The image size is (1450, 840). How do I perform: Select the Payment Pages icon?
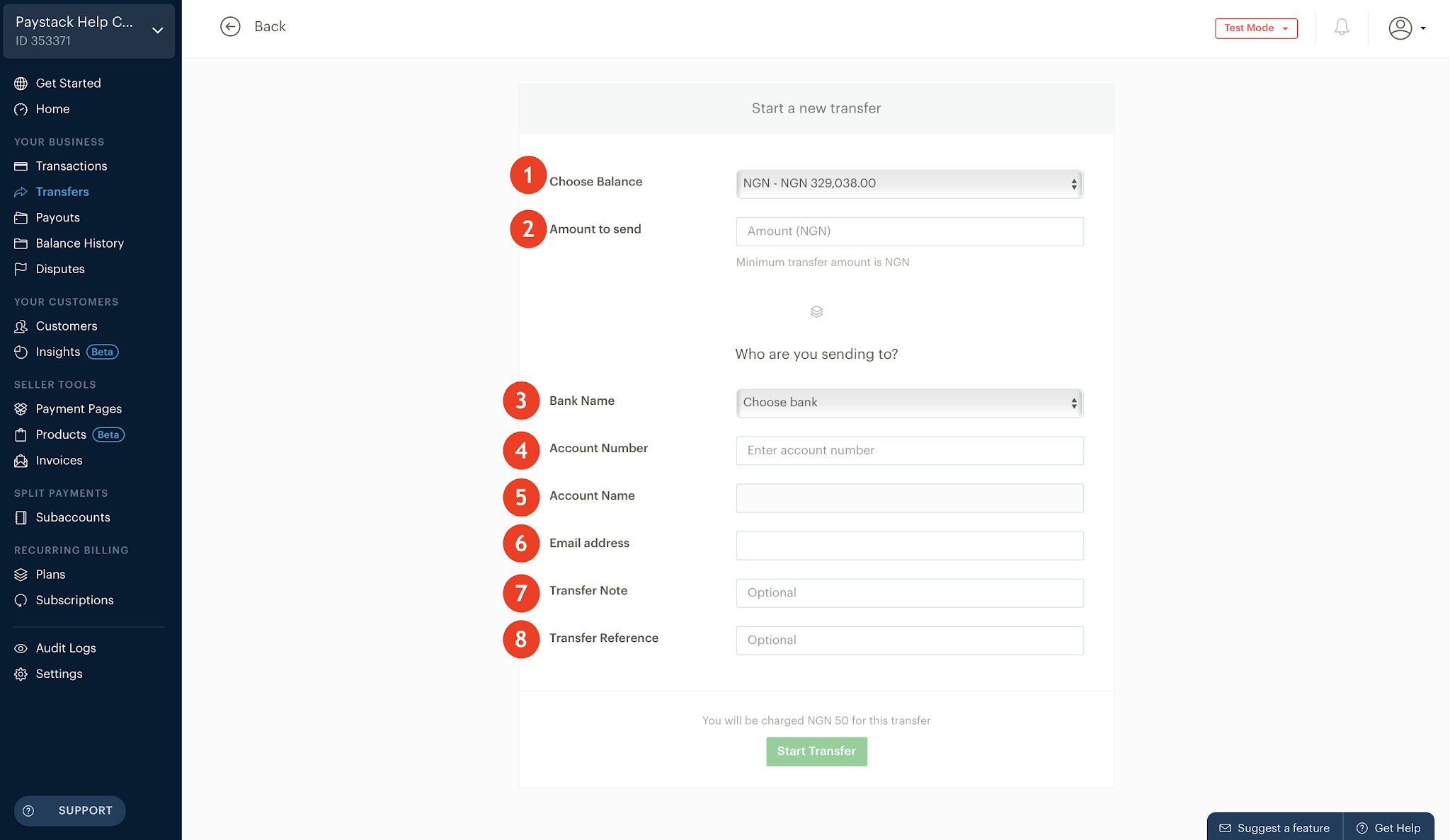click(21, 408)
